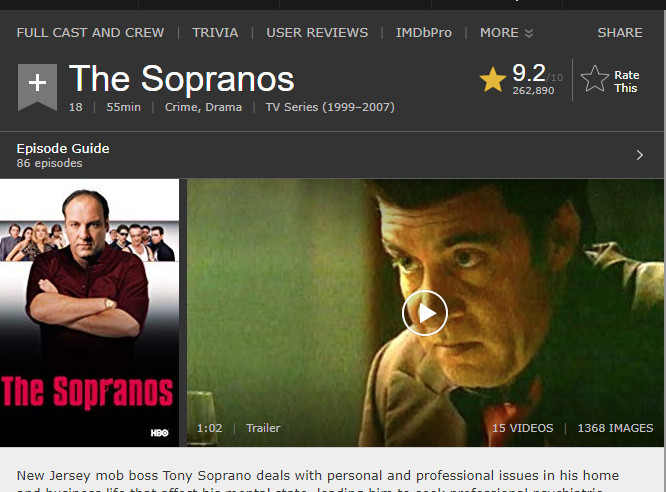Click the gold rating star icon
The width and height of the screenshot is (666, 492).
[x=492, y=79]
